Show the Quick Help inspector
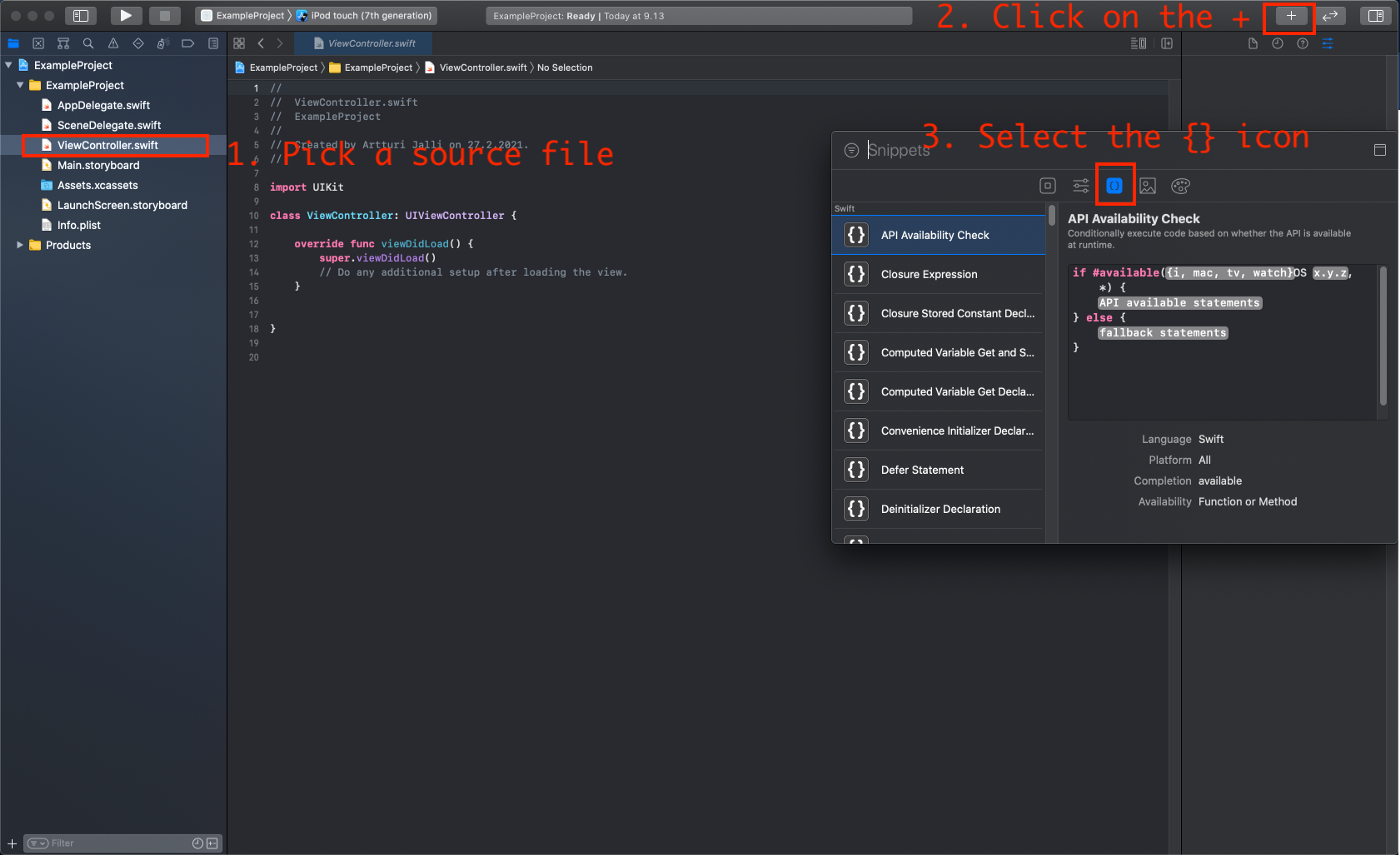Viewport: 1400px width, 855px height. click(x=1302, y=43)
